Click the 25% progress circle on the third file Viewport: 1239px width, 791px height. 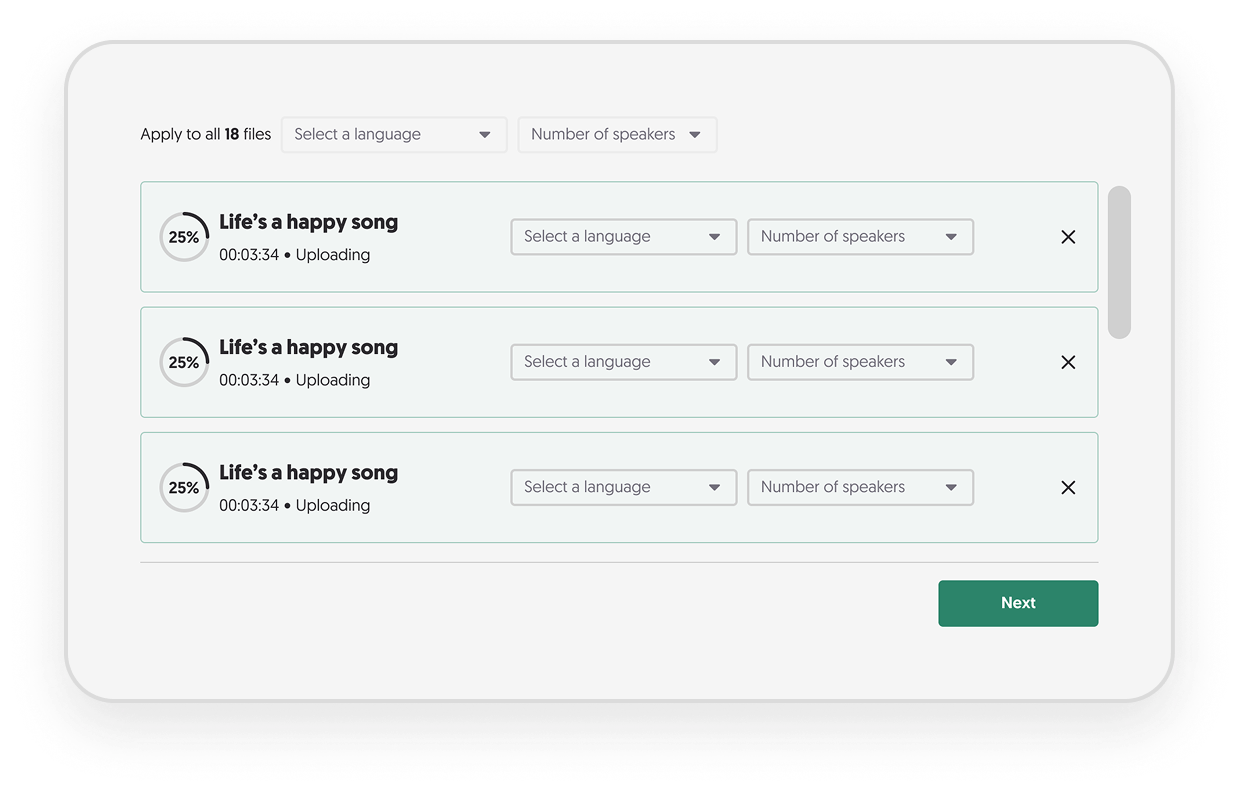tap(184, 487)
